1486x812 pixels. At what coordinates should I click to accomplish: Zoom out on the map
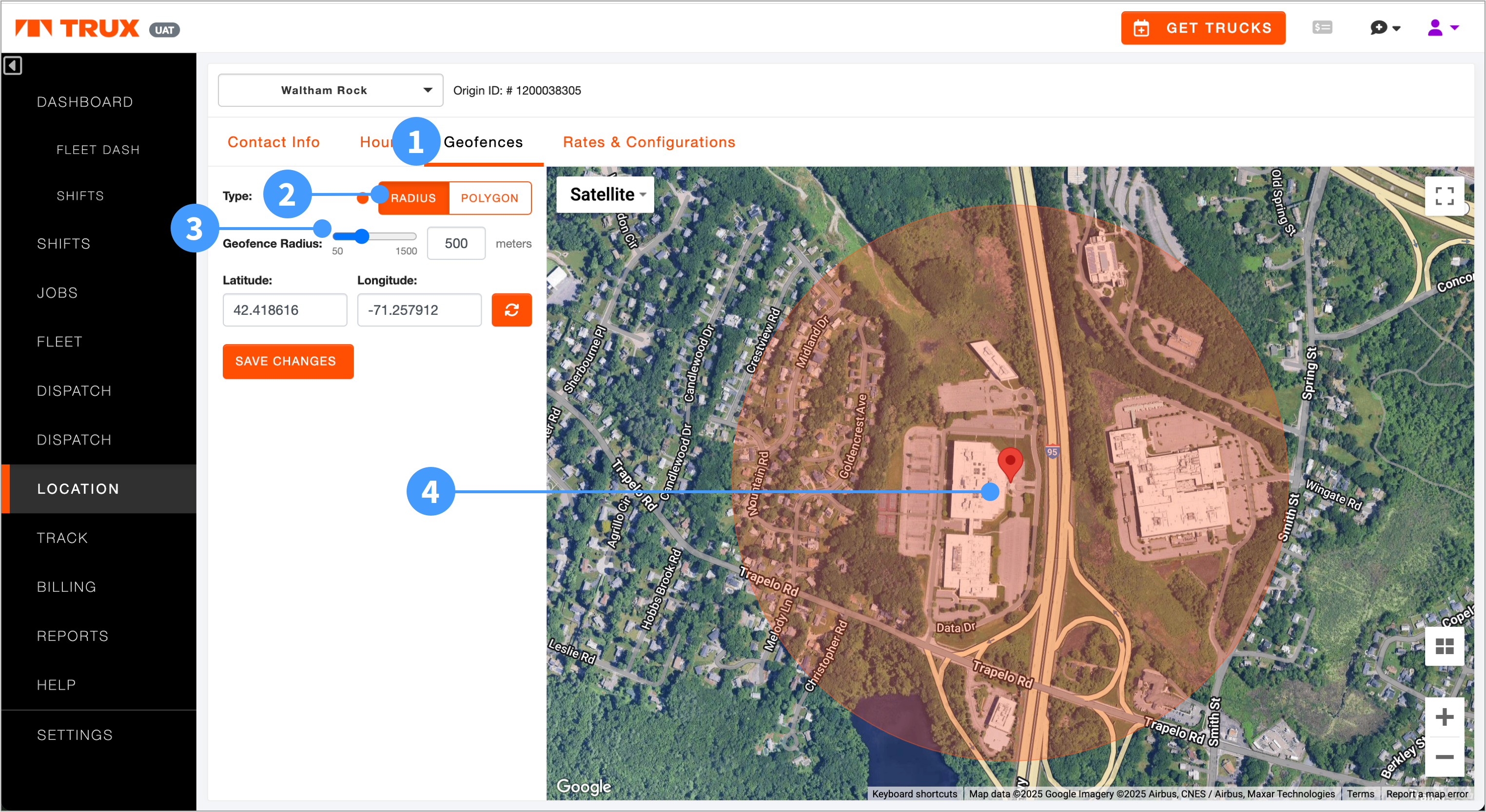[1444, 756]
